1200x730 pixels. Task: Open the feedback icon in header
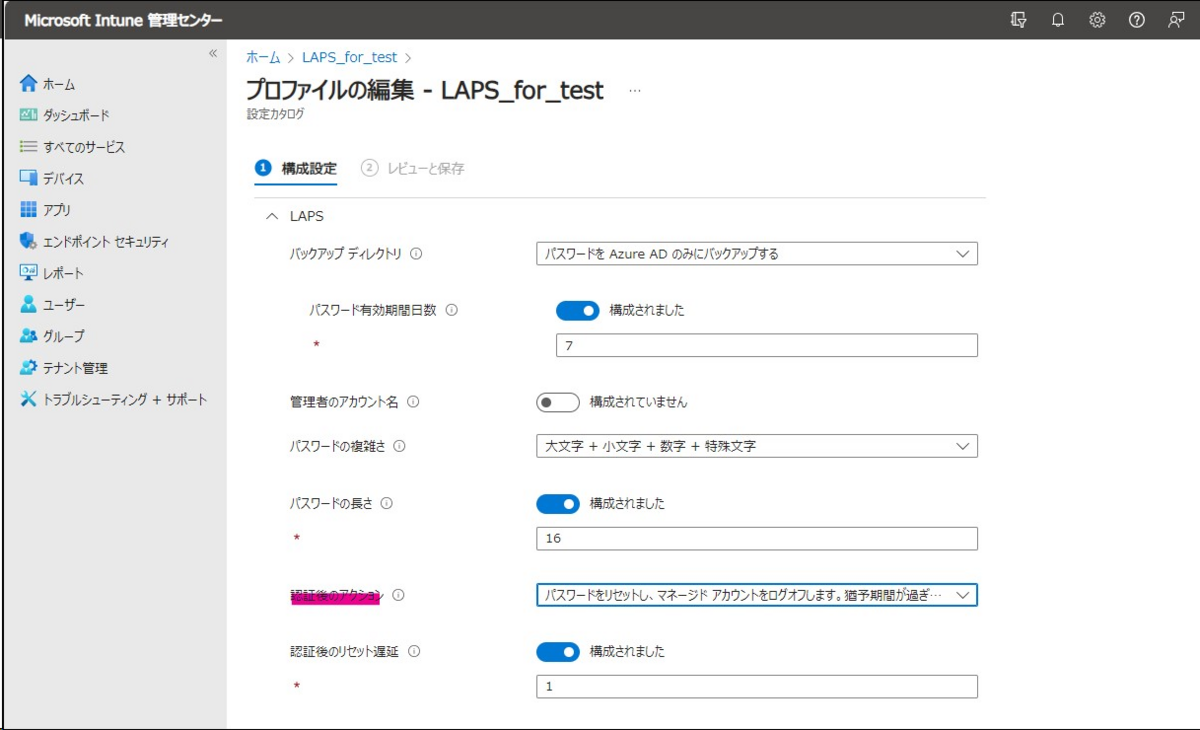point(1176,20)
